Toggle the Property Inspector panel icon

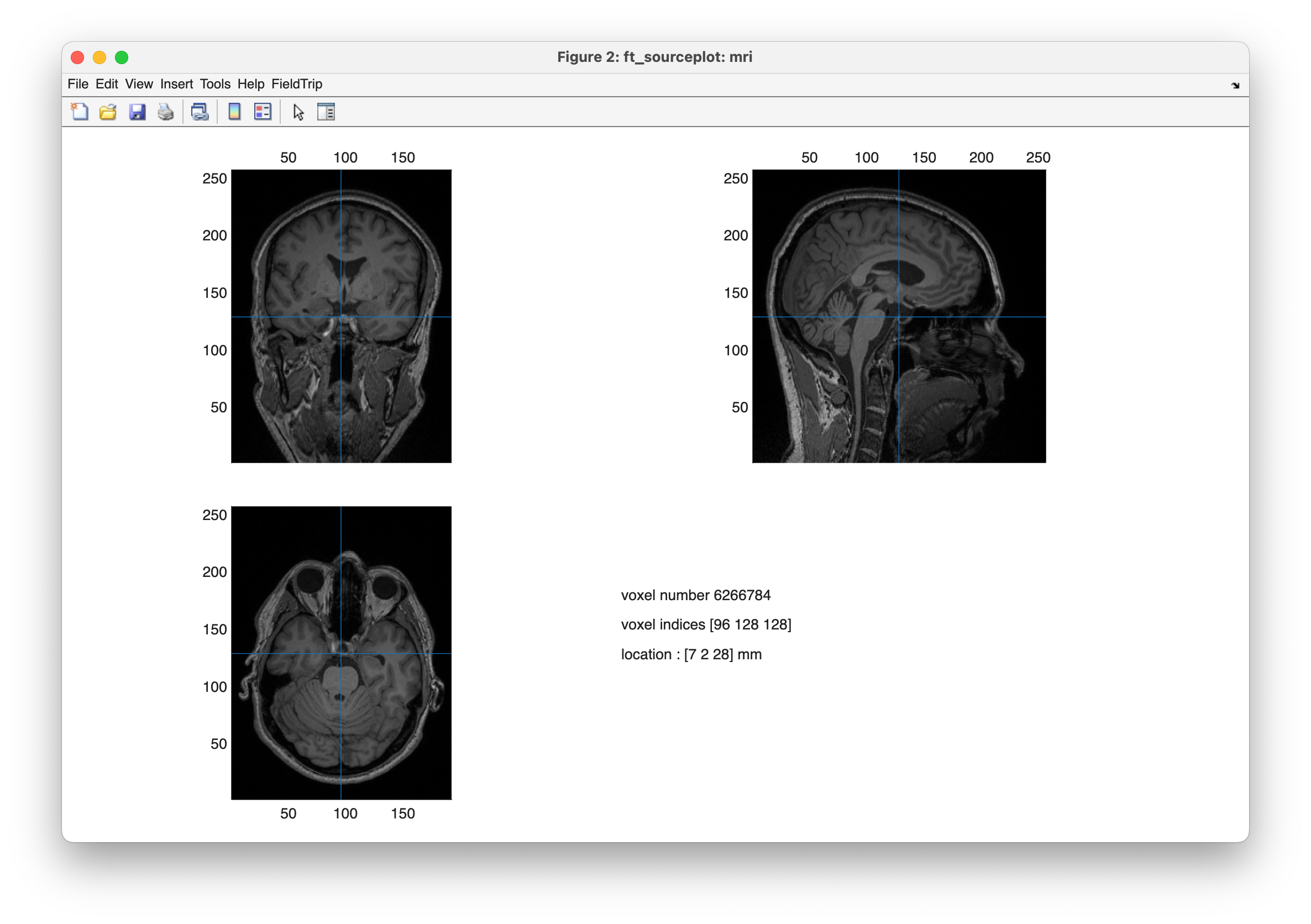[x=326, y=112]
